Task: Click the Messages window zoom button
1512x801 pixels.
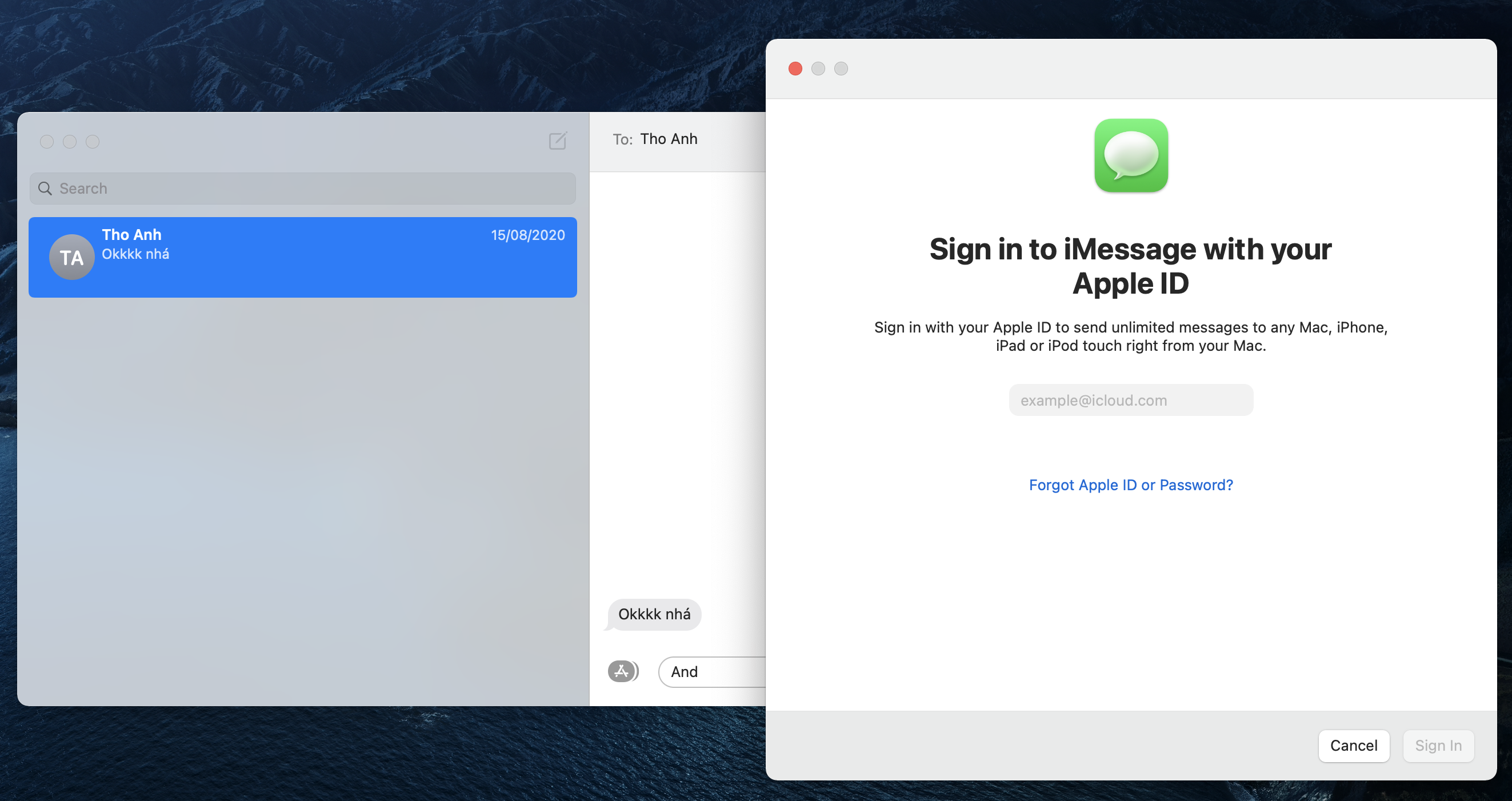Action: [93, 142]
